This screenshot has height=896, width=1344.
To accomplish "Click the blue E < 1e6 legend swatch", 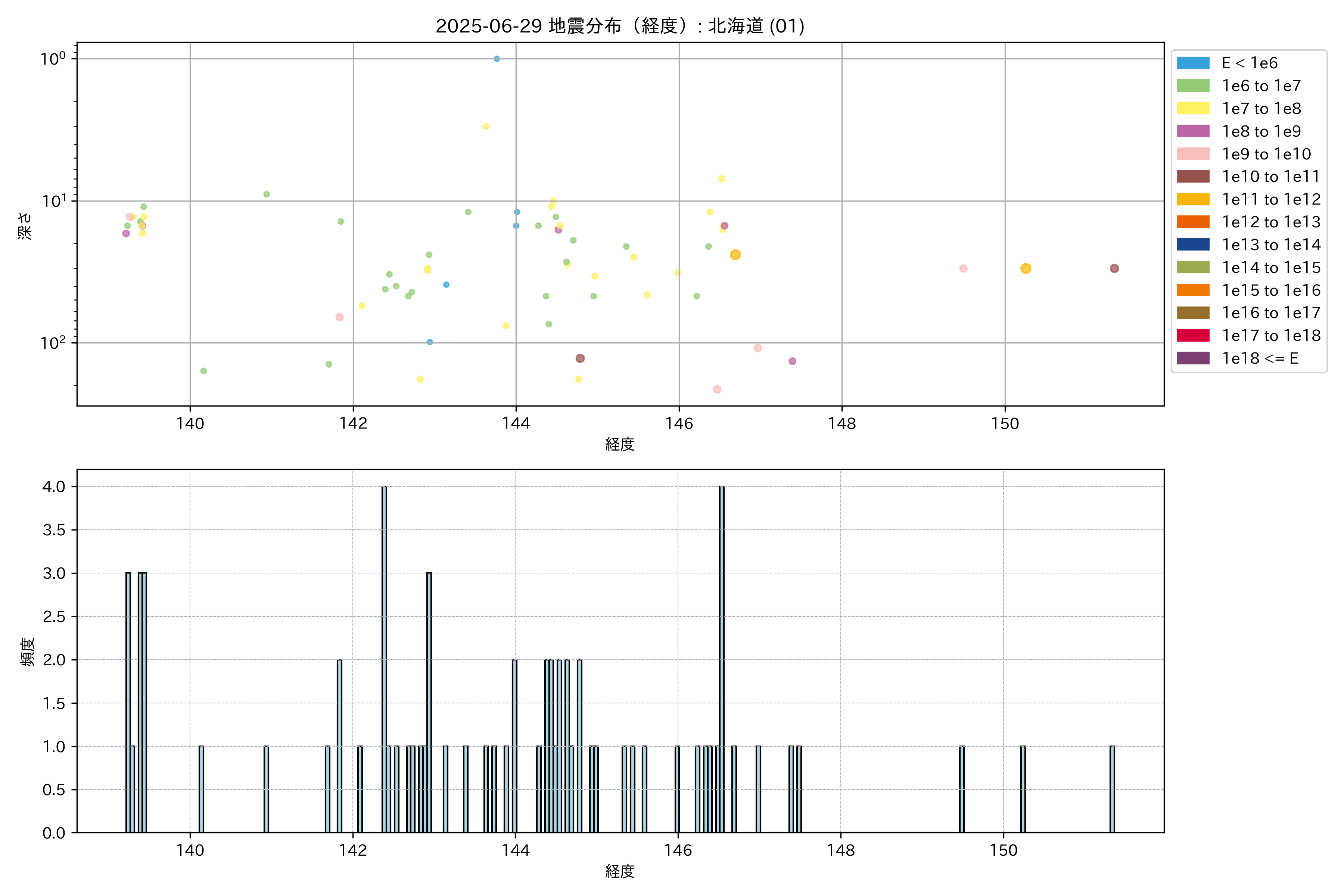I will pyautogui.click(x=1192, y=63).
